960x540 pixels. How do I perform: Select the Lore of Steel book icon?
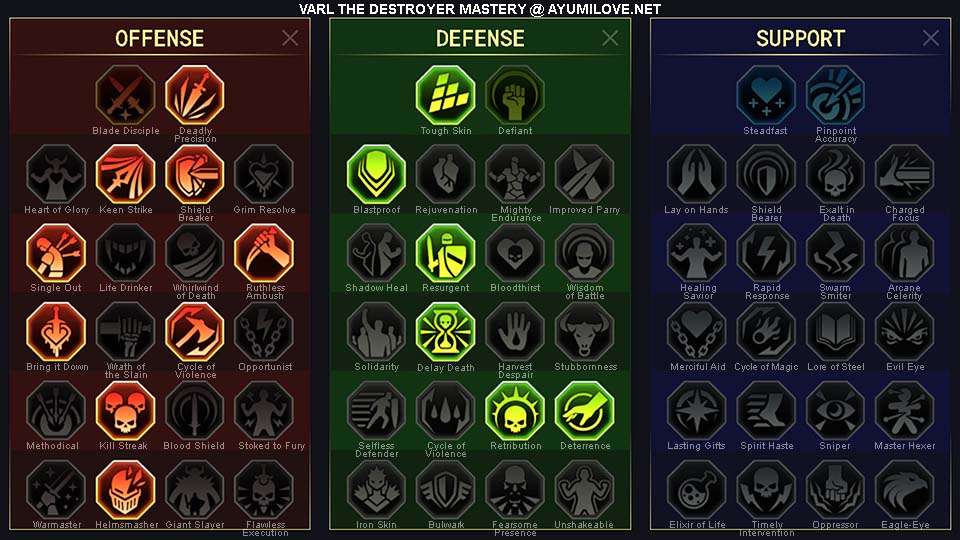835,331
